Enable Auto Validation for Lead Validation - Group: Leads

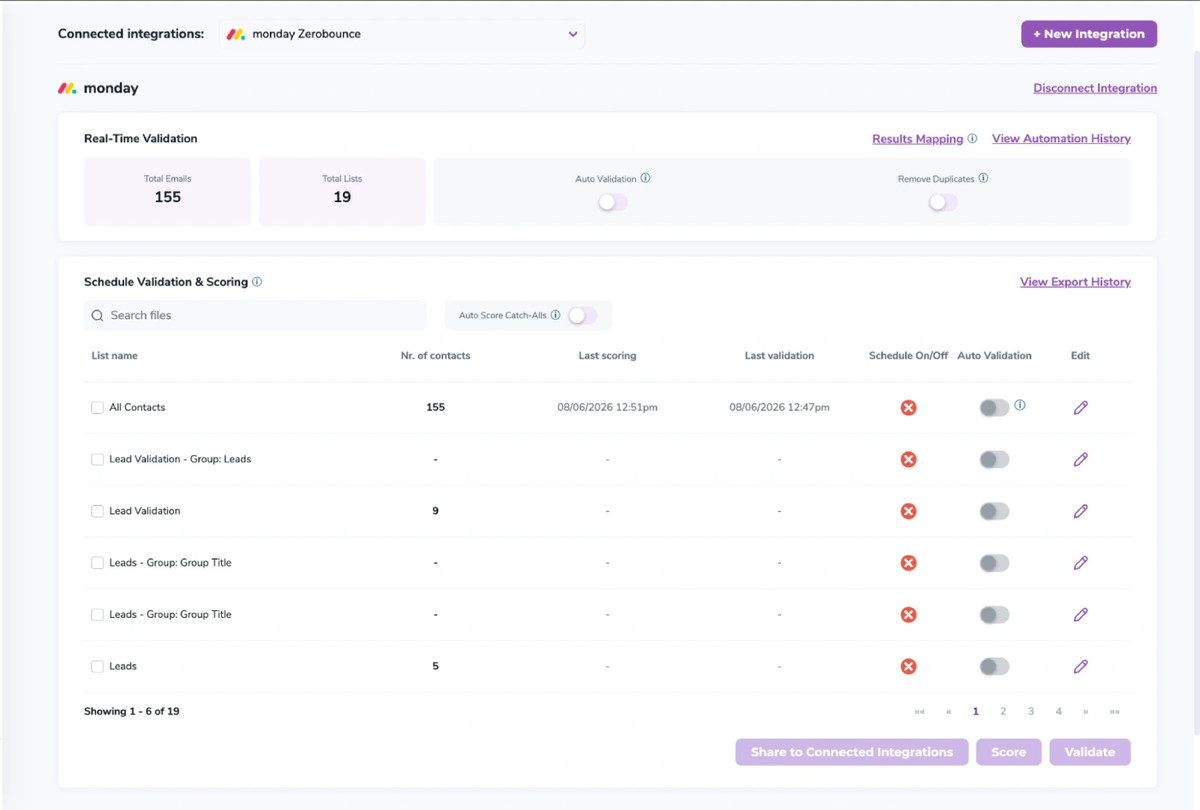click(994, 460)
